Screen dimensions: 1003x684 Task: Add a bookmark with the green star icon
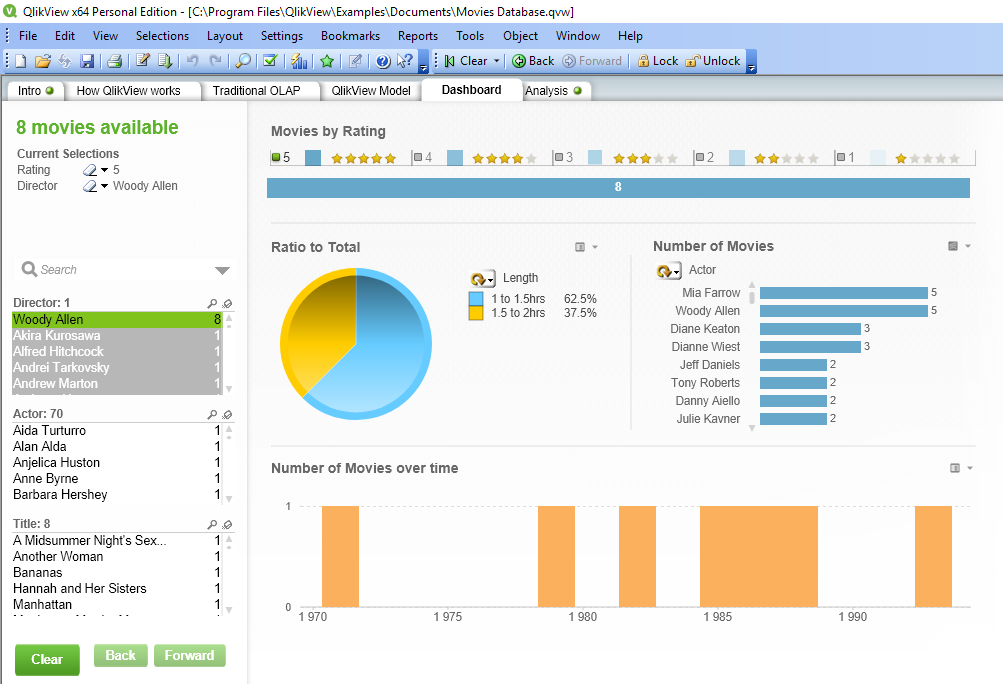pos(327,61)
